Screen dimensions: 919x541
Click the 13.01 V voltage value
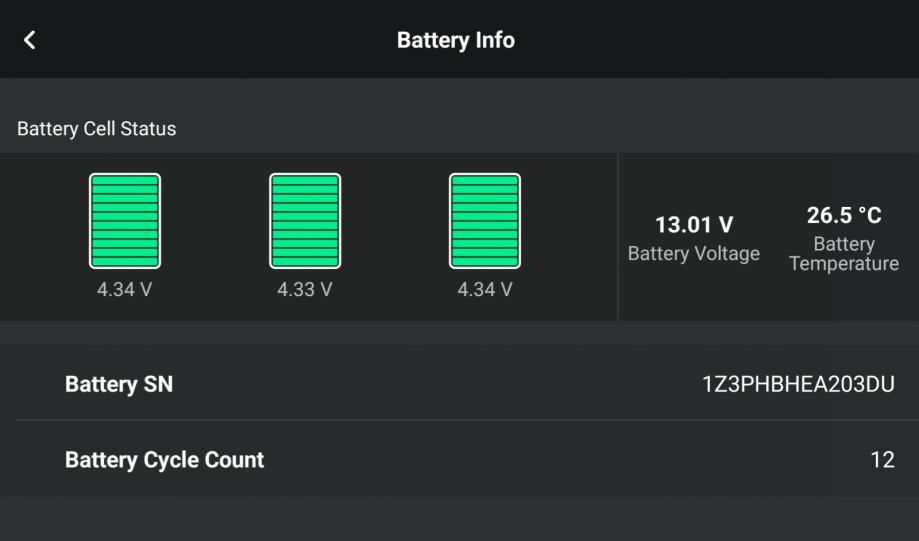click(x=694, y=225)
